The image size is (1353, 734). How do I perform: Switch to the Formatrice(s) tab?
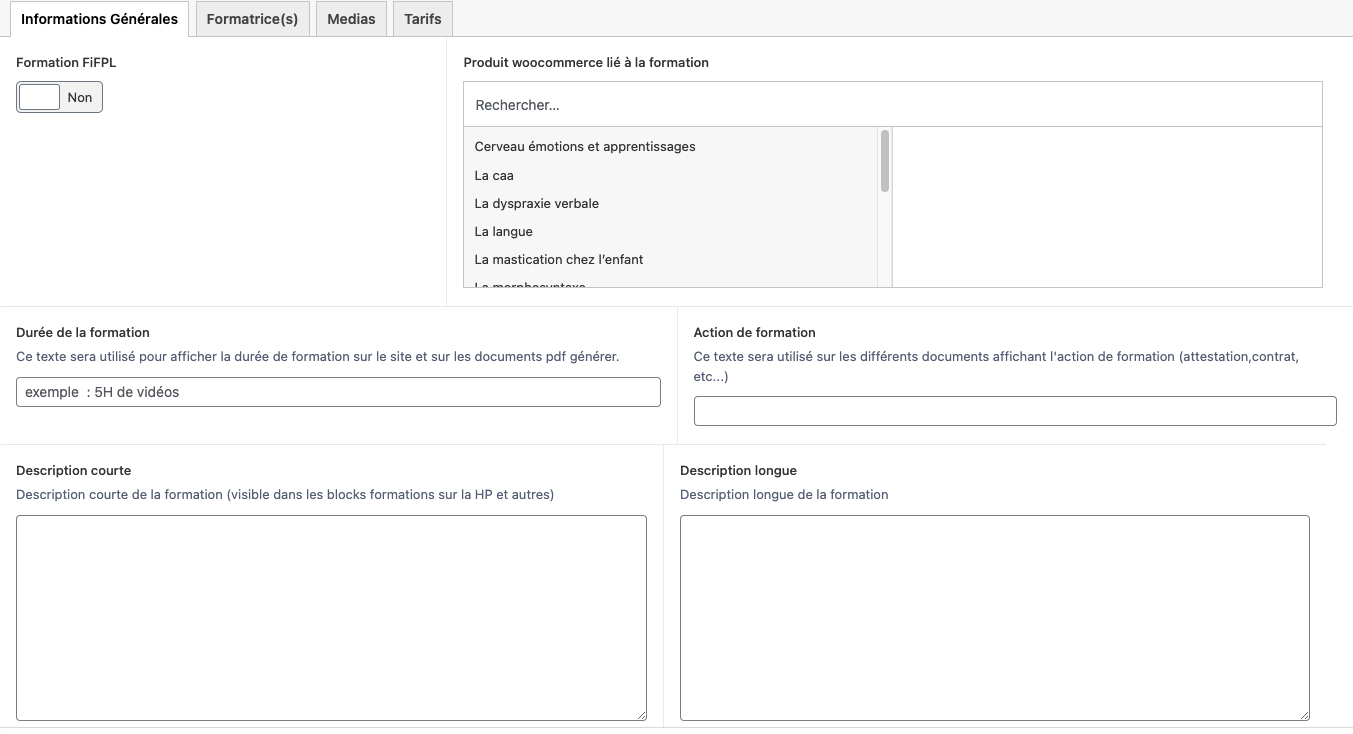point(252,19)
